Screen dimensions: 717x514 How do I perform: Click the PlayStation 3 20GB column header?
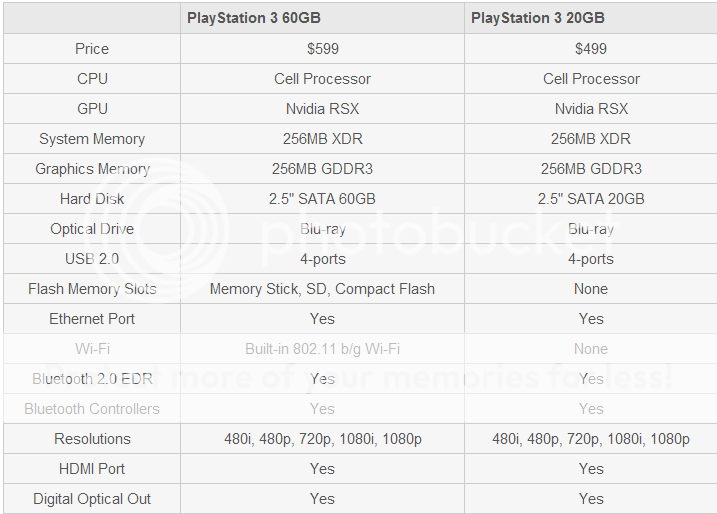[538, 18]
